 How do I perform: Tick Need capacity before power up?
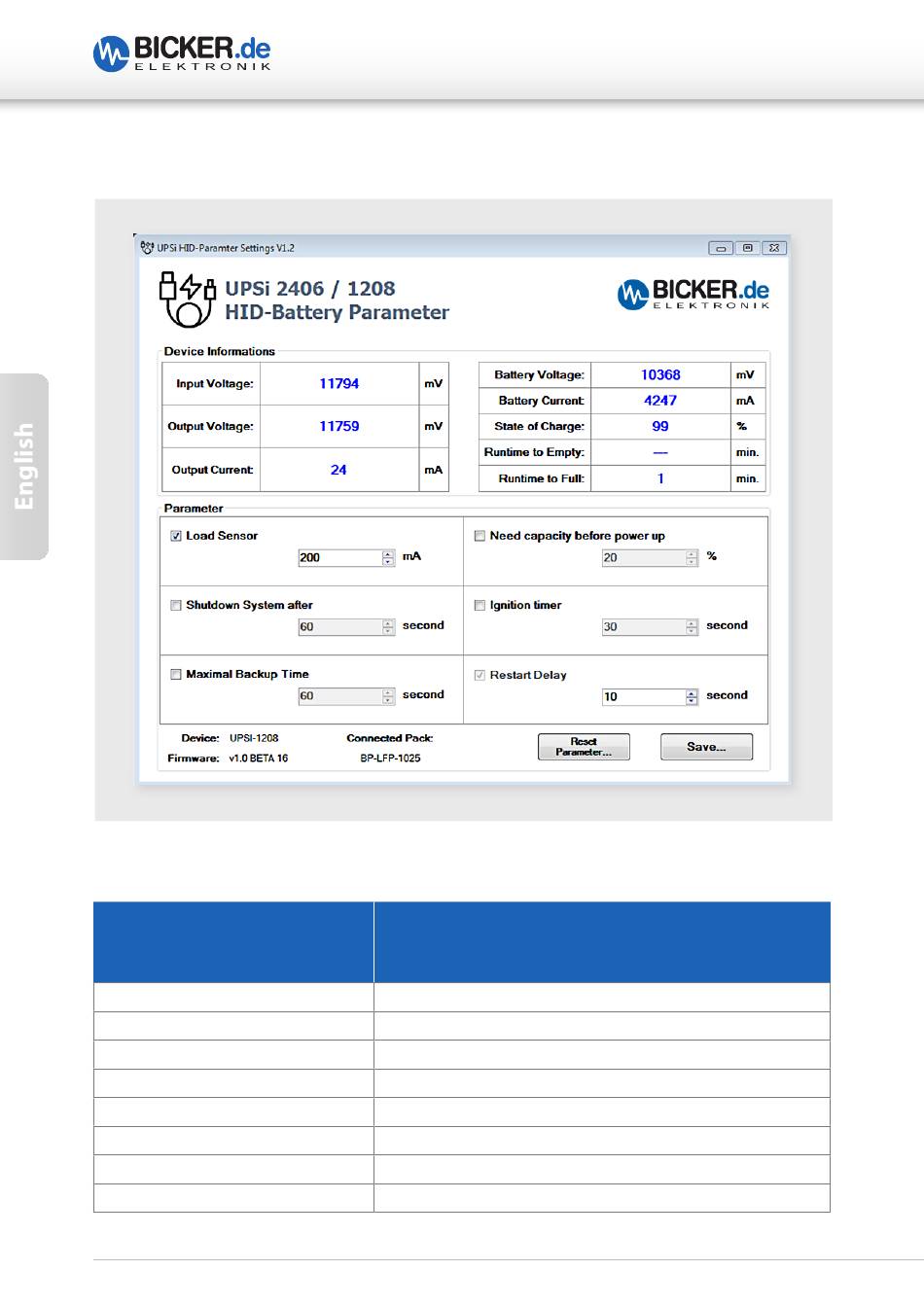point(480,536)
